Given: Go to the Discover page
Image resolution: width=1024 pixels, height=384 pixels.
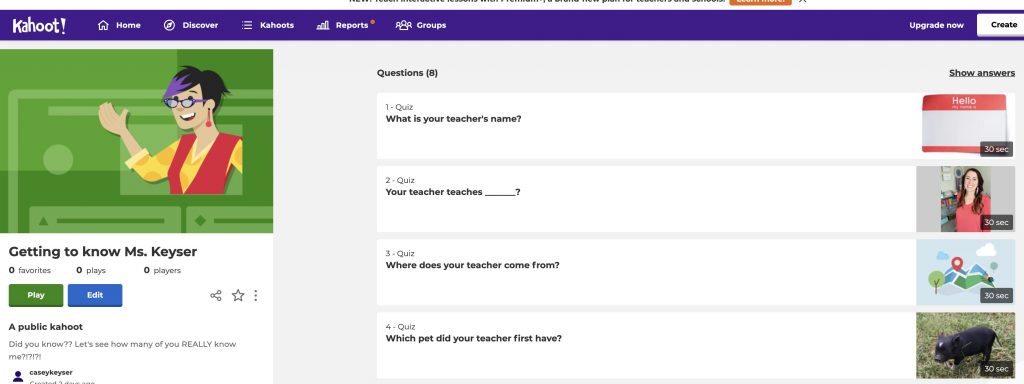Looking at the screenshot, I should pyautogui.click(x=191, y=25).
